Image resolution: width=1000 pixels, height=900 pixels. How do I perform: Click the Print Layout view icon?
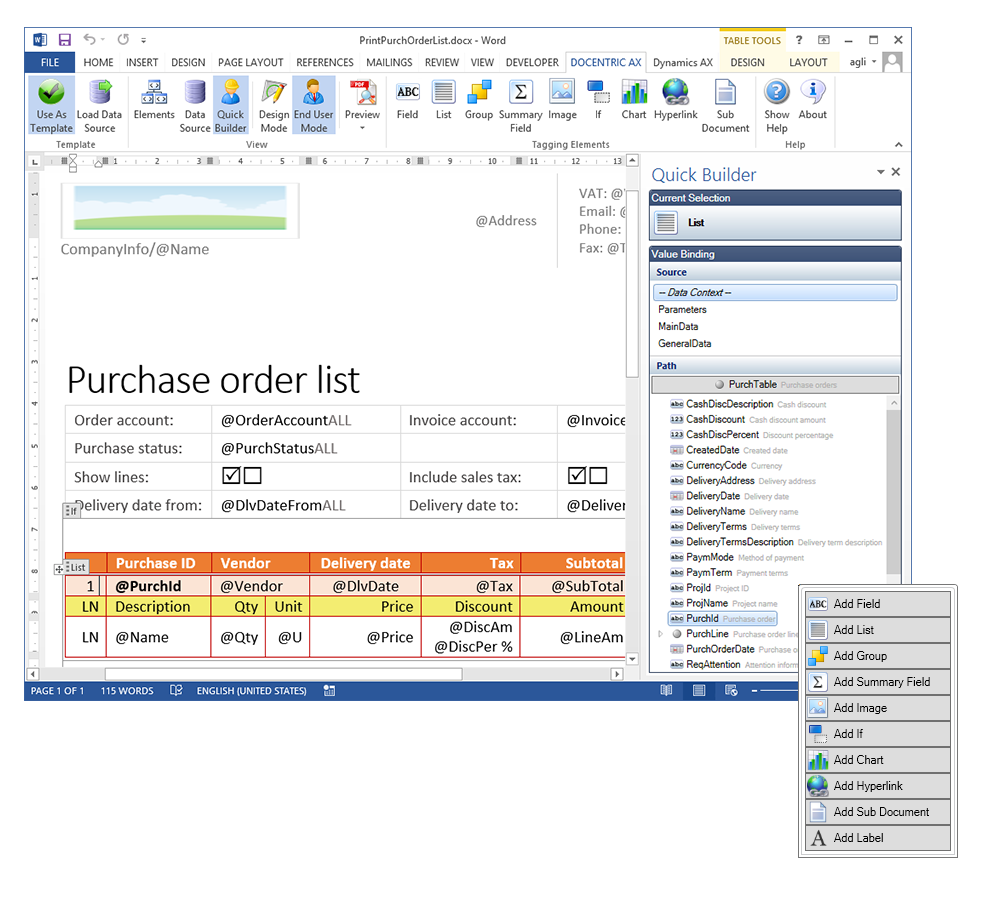tap(699, 691)
